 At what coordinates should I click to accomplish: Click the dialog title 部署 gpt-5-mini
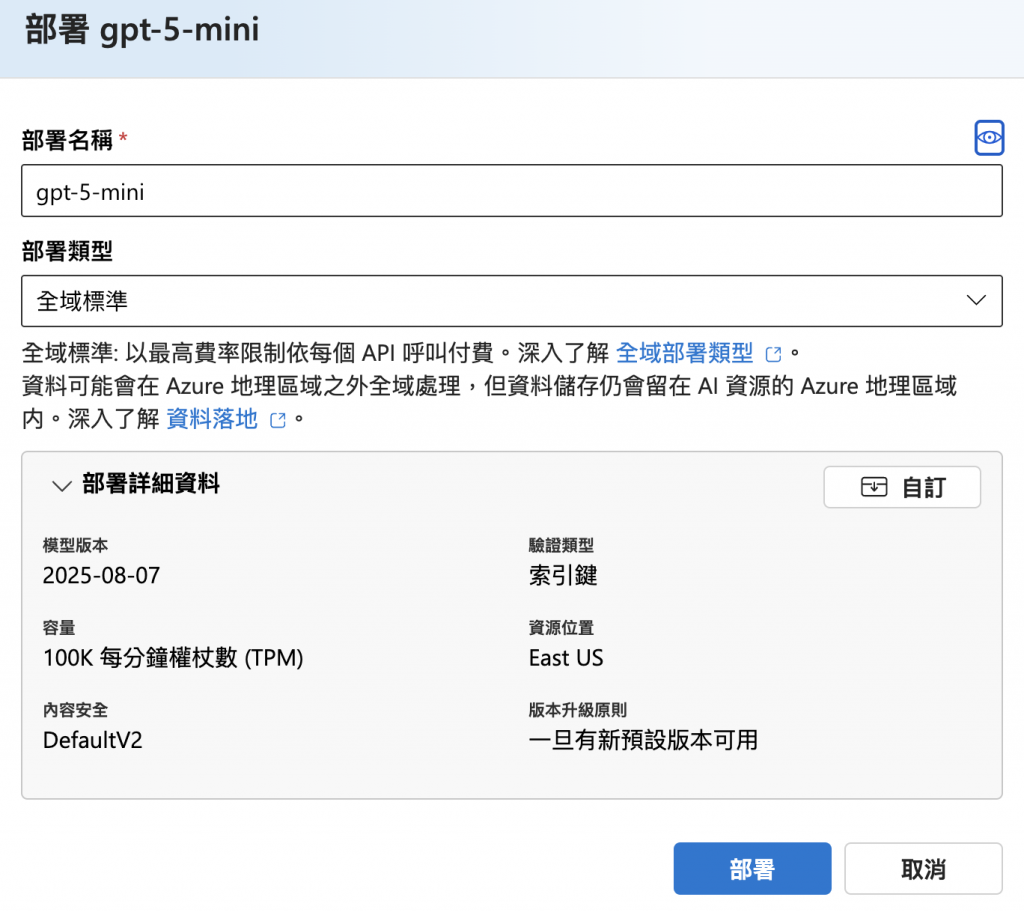point(142,30)
